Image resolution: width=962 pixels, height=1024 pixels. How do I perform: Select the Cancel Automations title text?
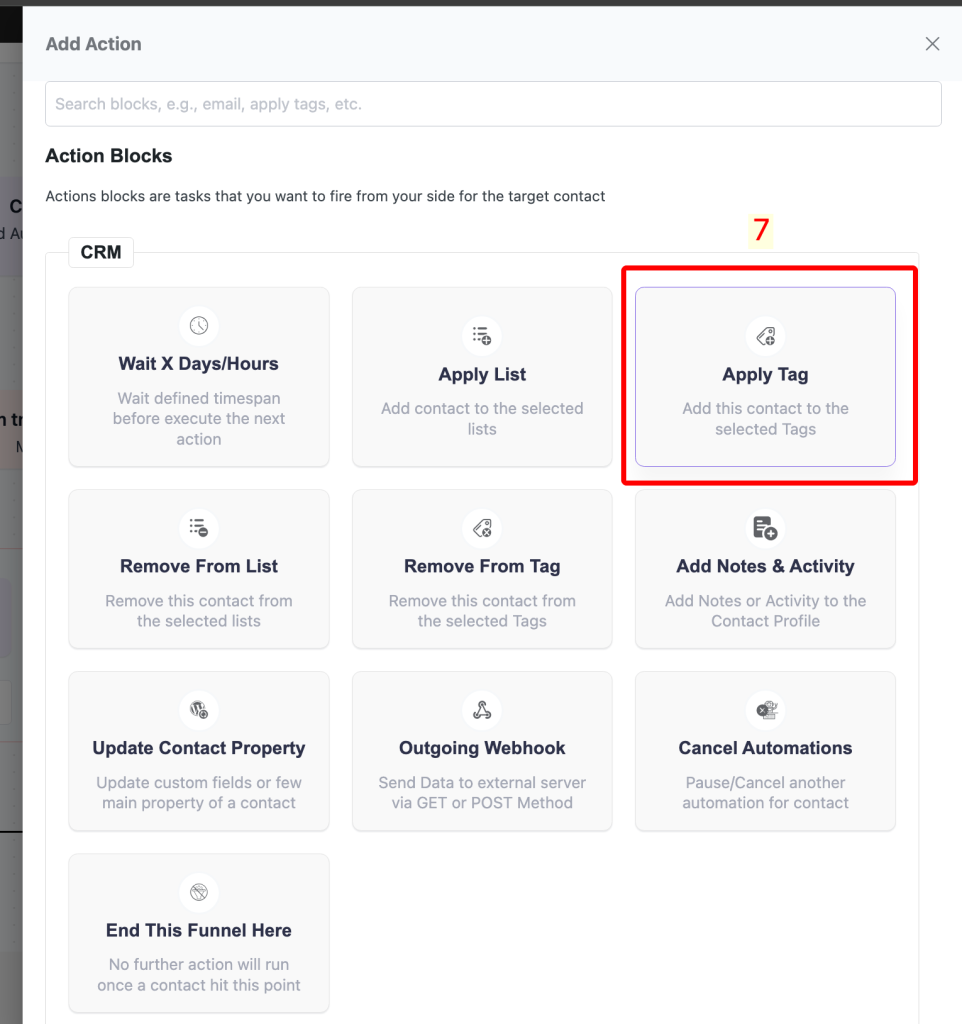tap(765, 748)
